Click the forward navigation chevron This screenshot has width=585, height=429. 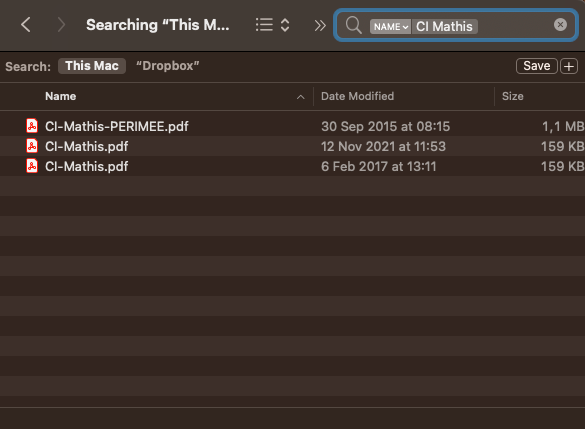61,25
